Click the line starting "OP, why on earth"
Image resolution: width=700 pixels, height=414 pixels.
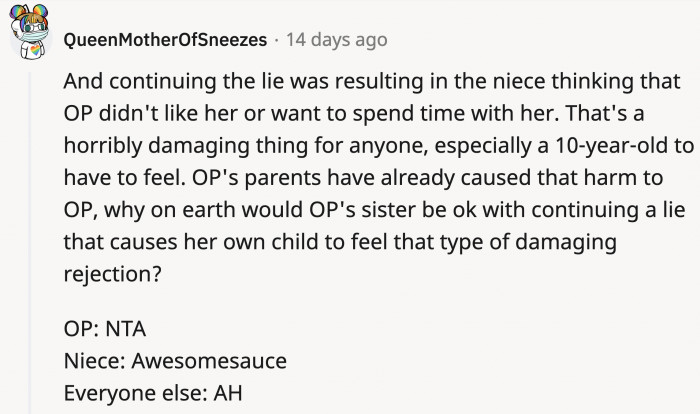(374, 210)
